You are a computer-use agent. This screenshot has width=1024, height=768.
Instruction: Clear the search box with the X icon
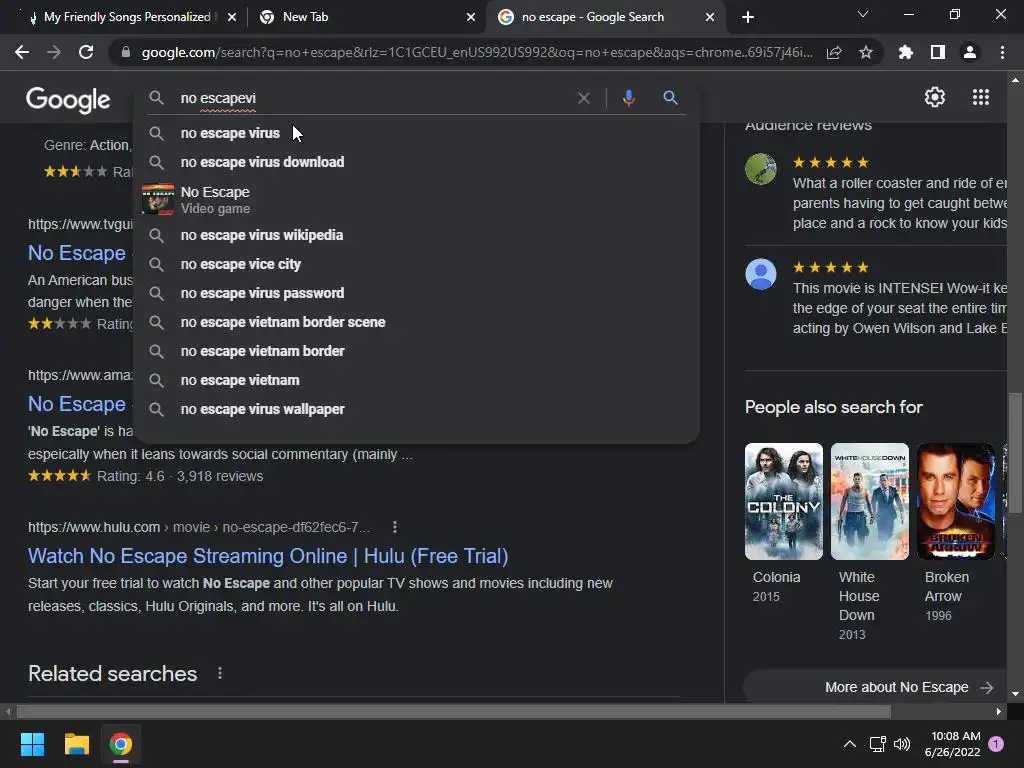click(x=584, y=98)
